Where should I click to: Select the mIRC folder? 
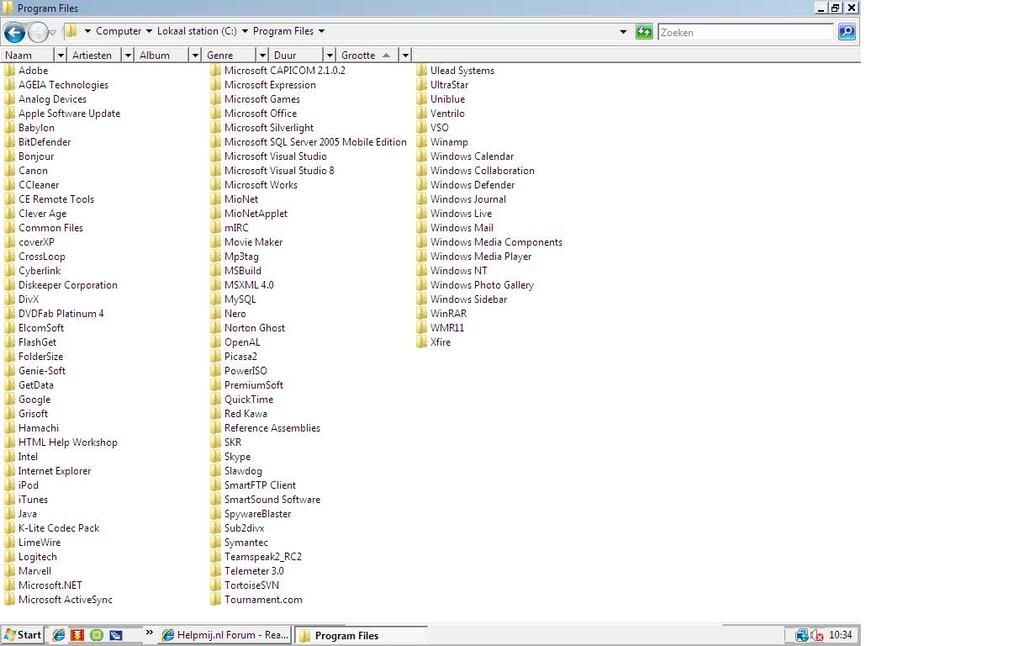click(x=234, y=227)
